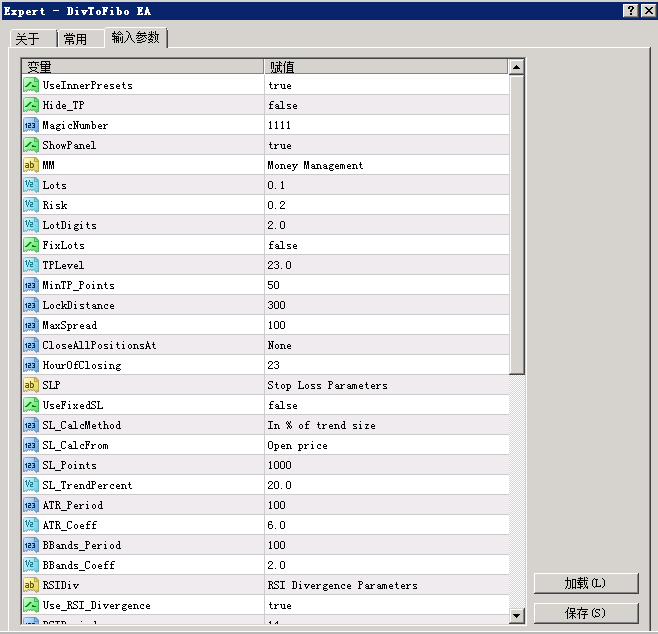The height and width of the screenshot is (634, 658).
Task: Click the 加载 (L) load button
Action: [586, 583]
